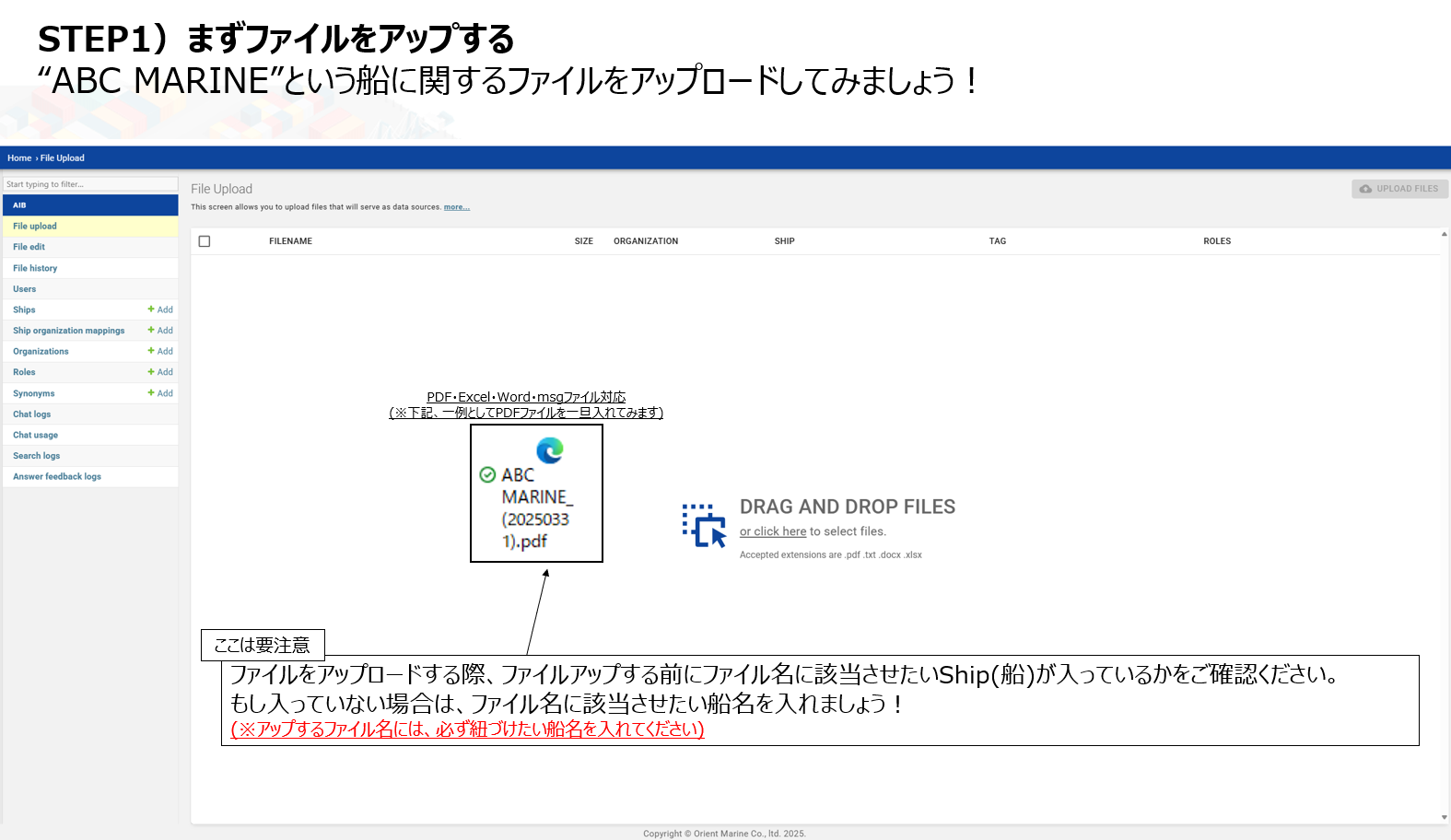Add a new Synonym entry

pyautogui.click(x=160, y=393)
